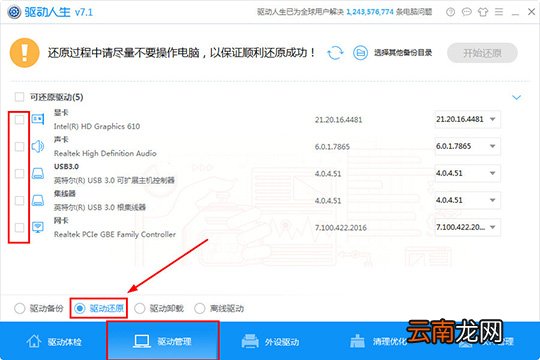The image size is (540, 360).
Task: Click the 清理优化 broom icon
Action: pyautogui.click(x=357, y=341)
